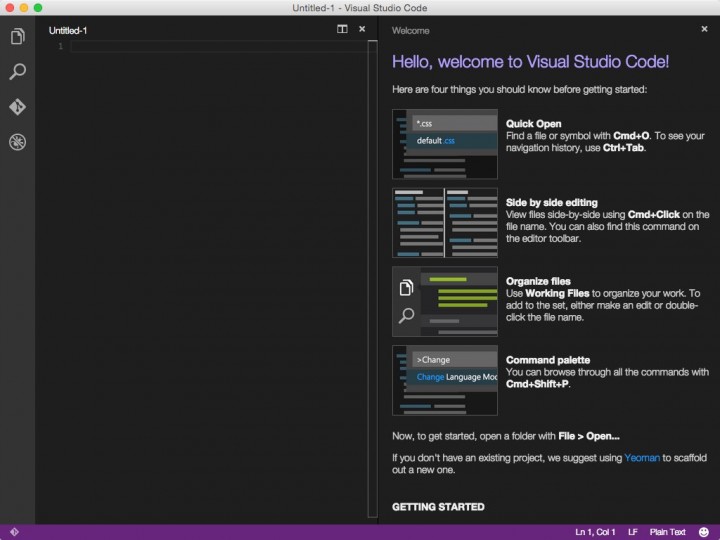Click the Organize files thumbnail
720x540 pixels.
[445, 302]
